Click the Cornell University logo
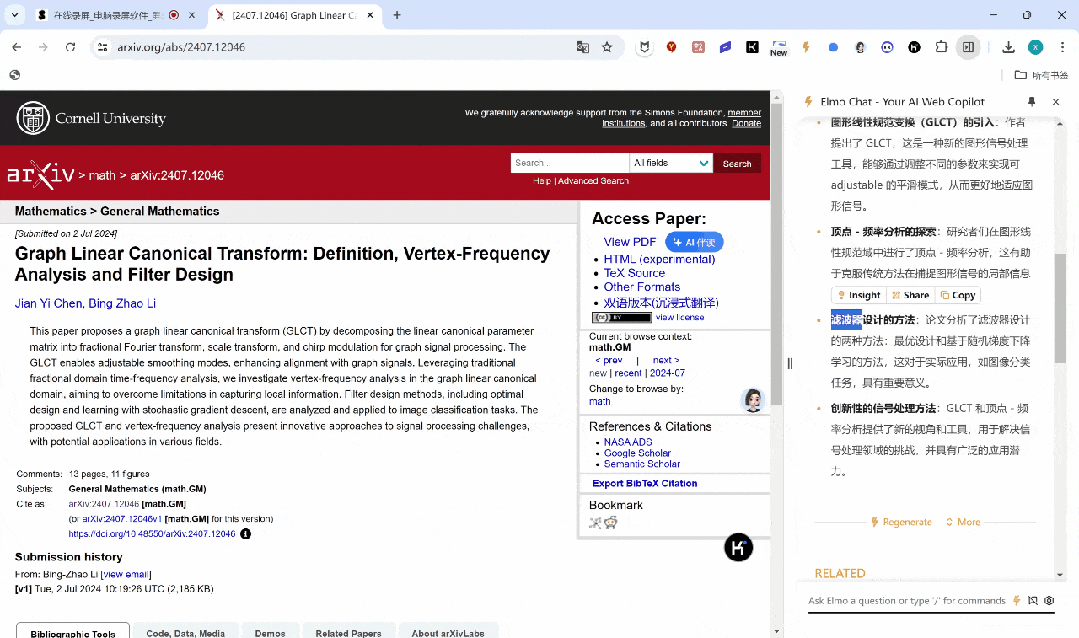This screenshot has height=638, width=1079. point(91,118)
